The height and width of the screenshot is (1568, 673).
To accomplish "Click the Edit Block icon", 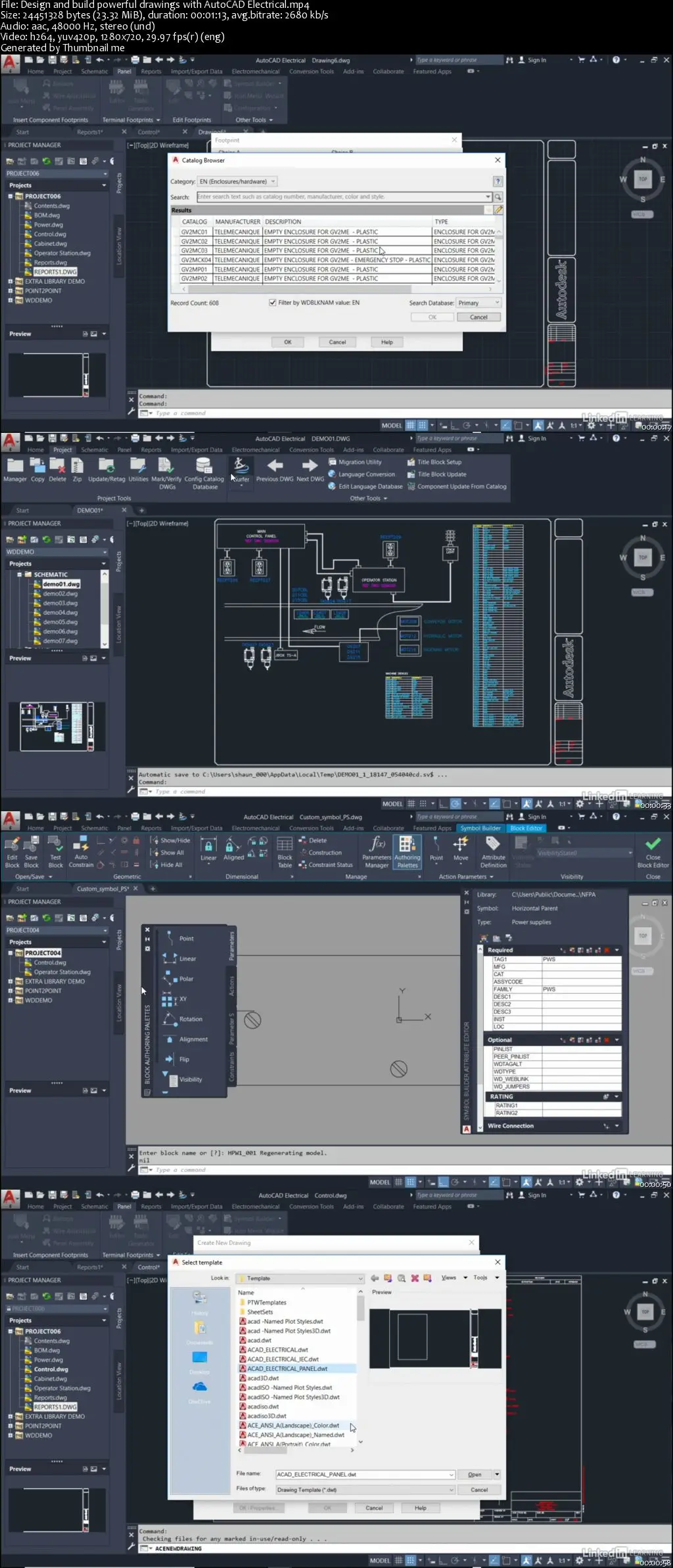I will [12, 853].
